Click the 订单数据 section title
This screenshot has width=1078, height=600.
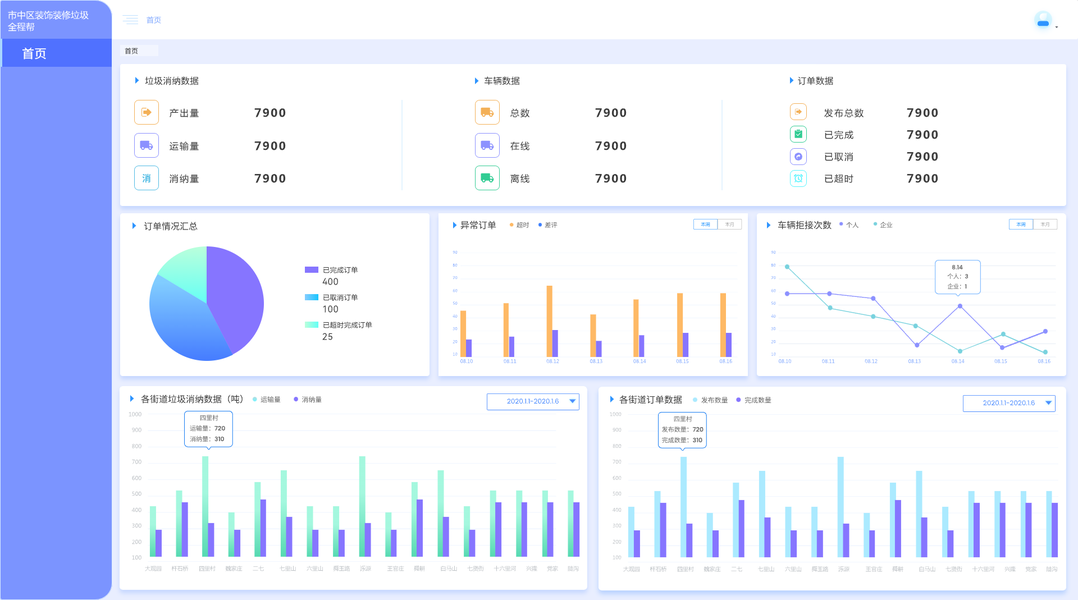pos(815,80)
